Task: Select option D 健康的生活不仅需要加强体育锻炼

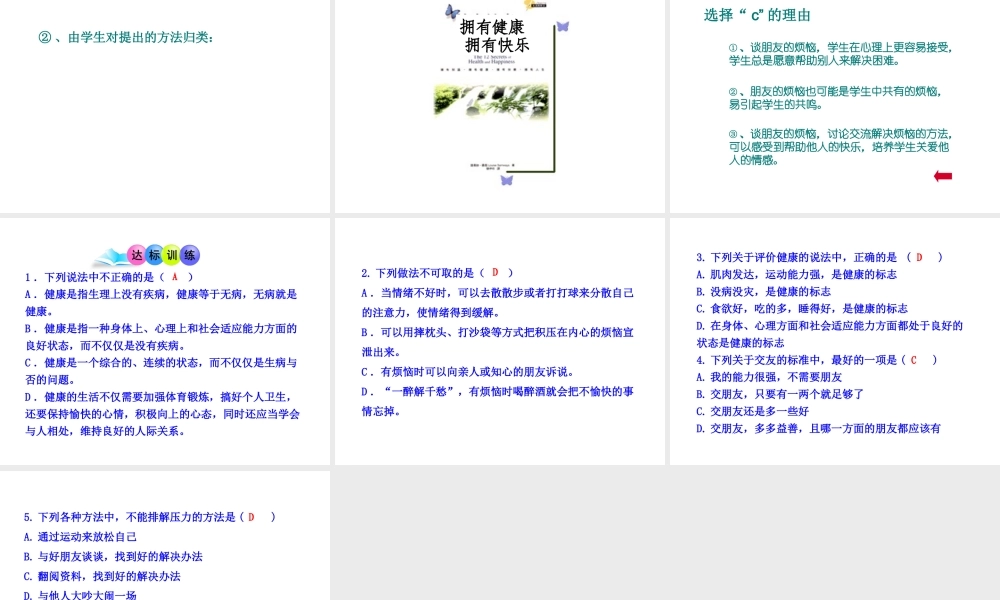Action: [163, 414]
